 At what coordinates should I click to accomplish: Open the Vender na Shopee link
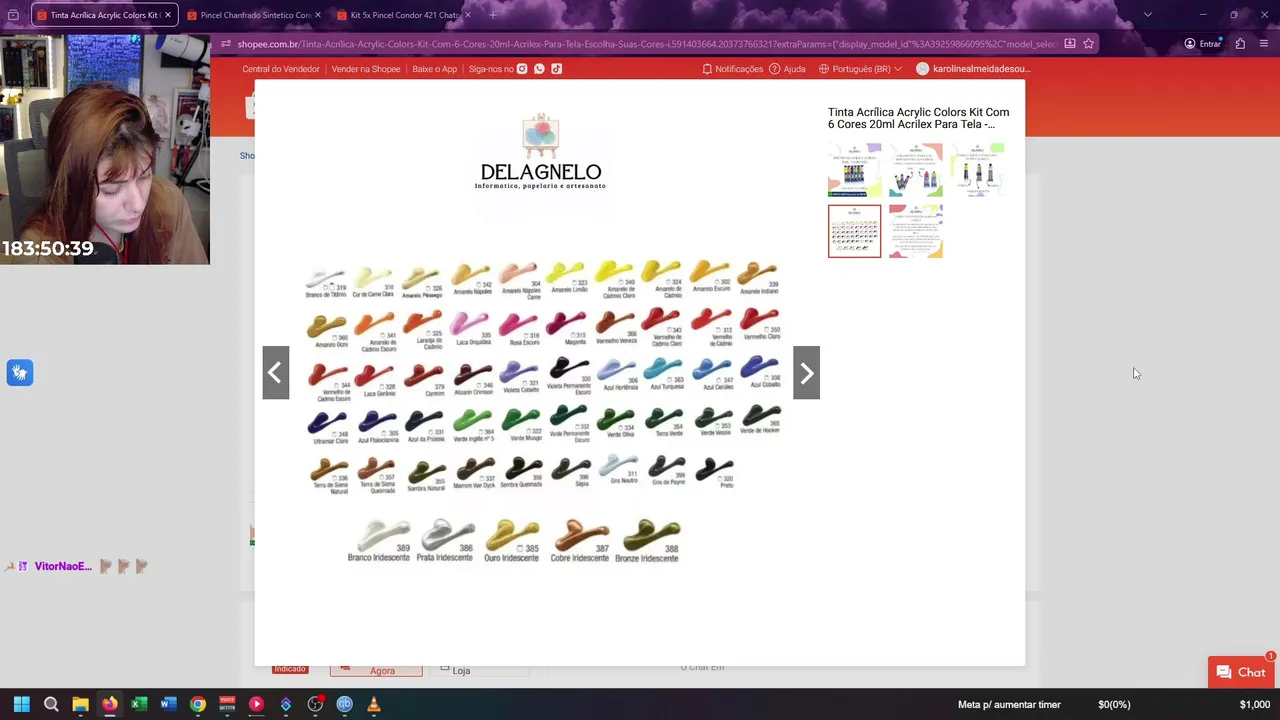(366, 69)
